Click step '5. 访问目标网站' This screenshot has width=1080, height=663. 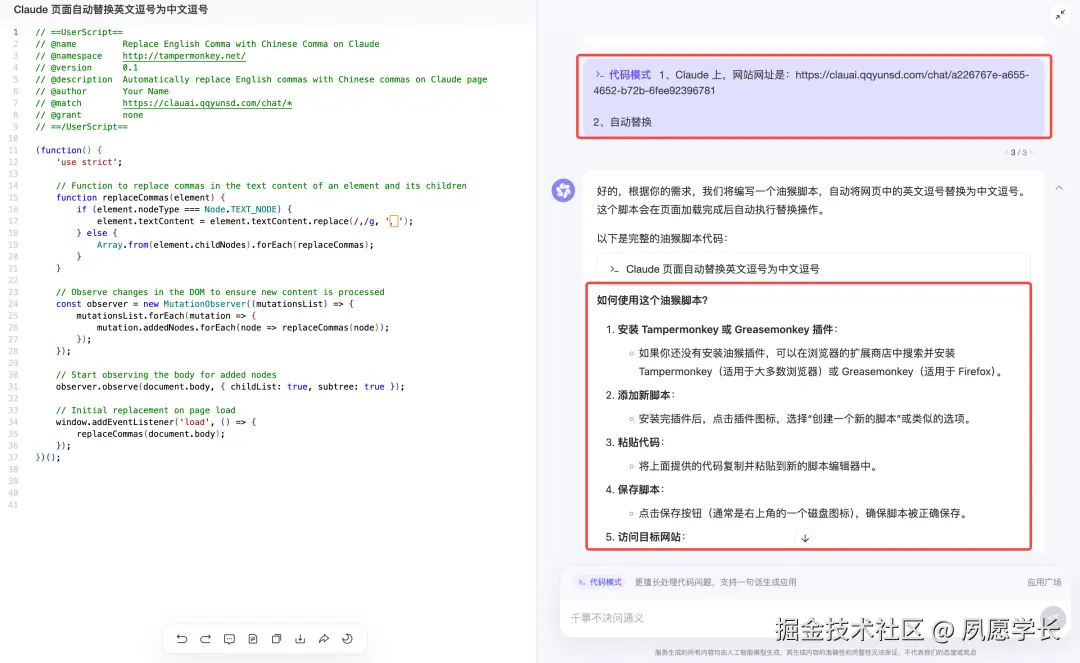pos(645,536)
